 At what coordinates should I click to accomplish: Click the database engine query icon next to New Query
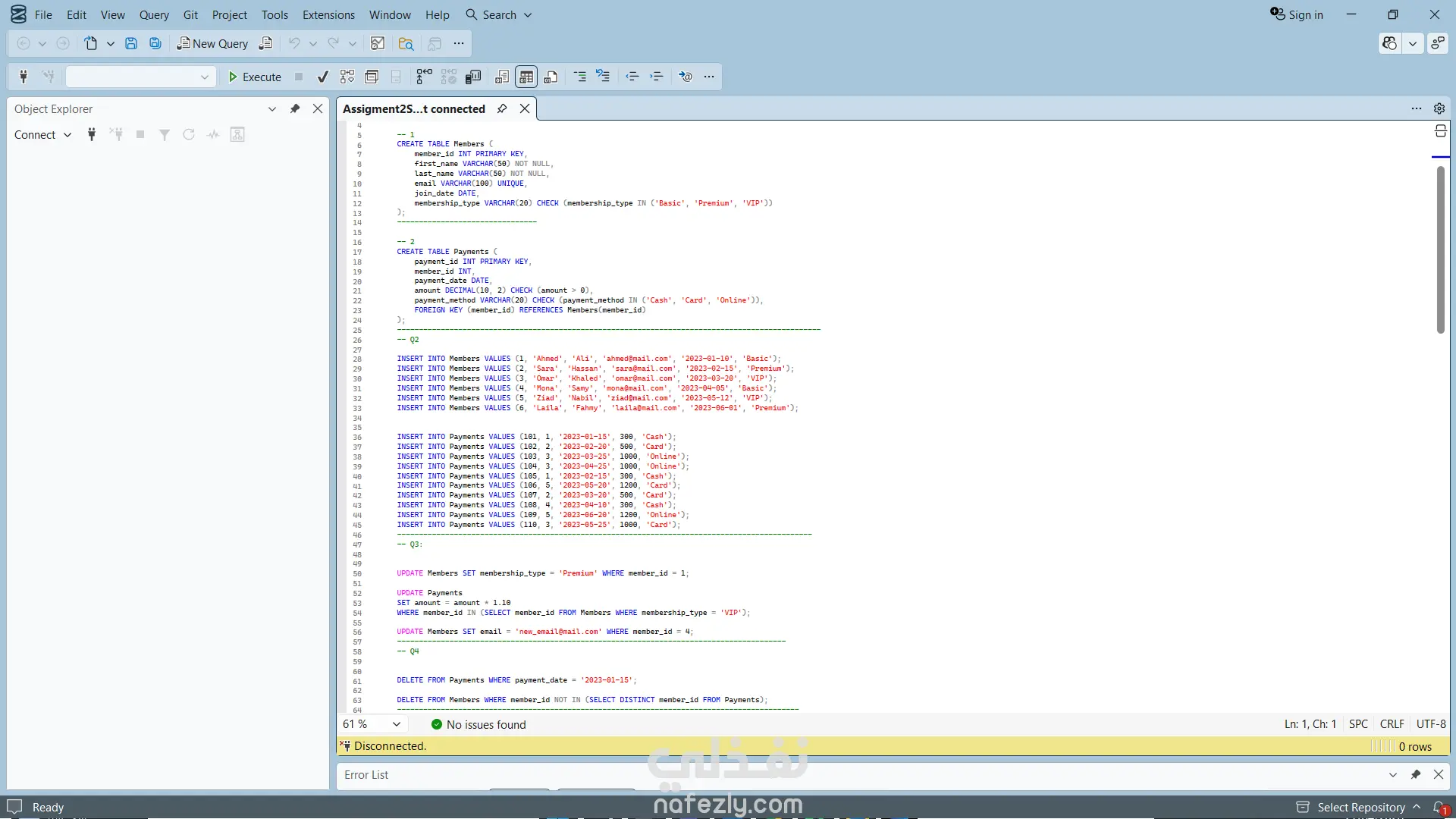[265, 43]
